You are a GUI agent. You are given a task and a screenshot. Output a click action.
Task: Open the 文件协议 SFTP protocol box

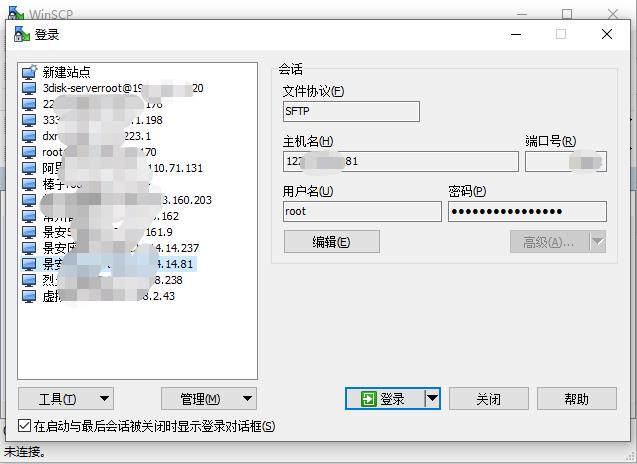click(351, 111)
